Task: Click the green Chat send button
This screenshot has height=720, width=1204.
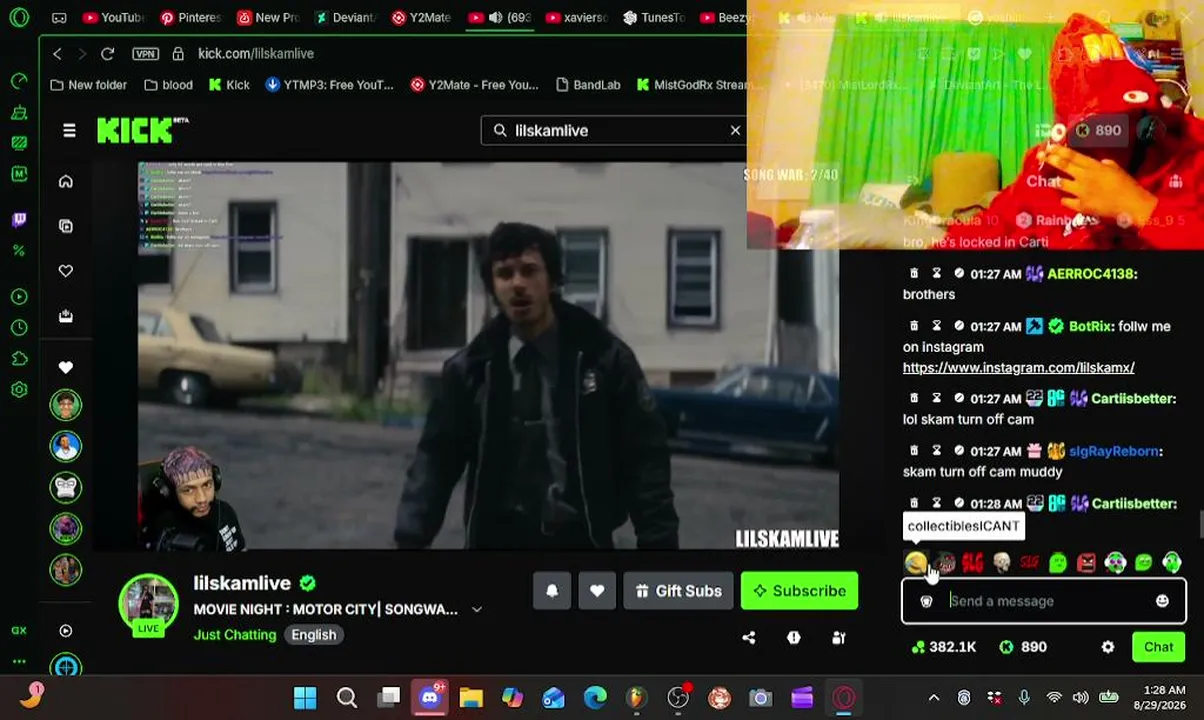Action: (x=1159, y=647)
